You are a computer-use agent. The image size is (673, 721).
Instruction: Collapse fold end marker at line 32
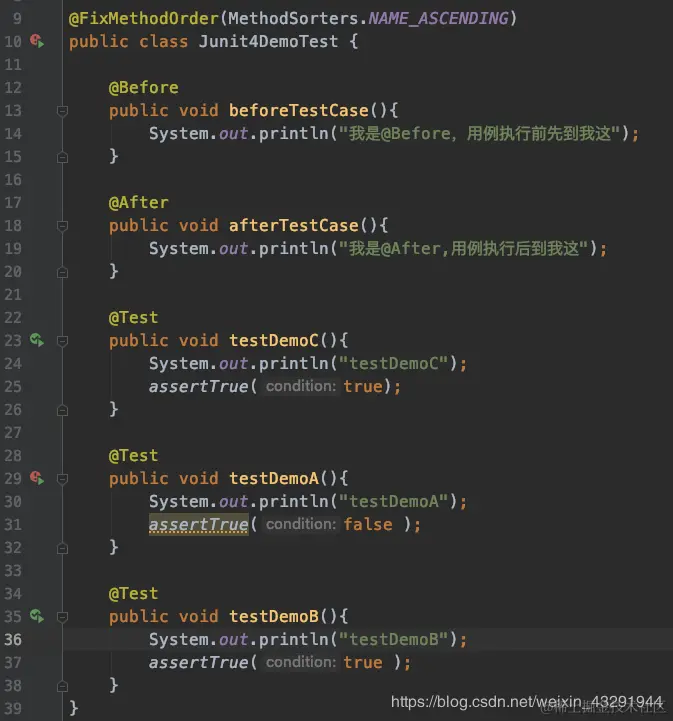click(62, 548)
